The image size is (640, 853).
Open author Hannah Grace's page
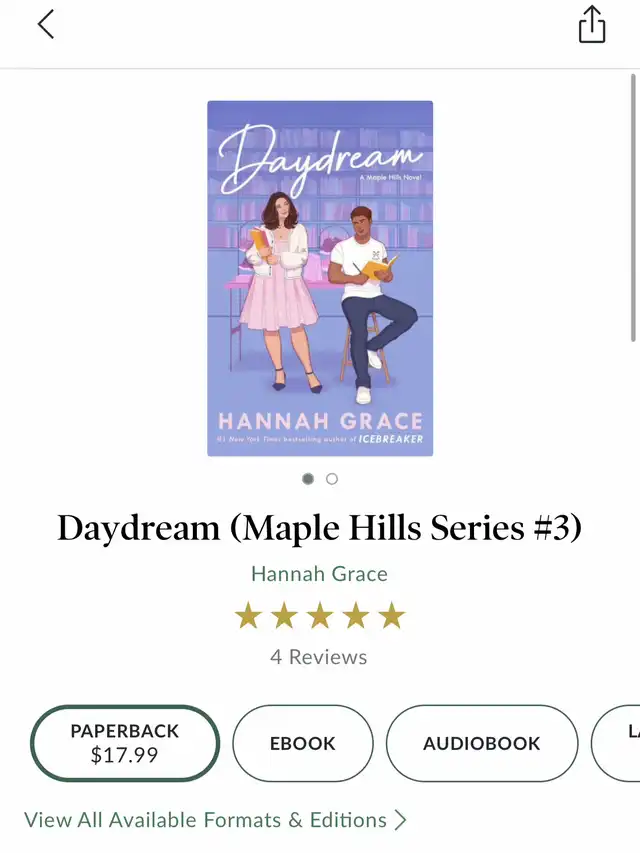coord(319,574)
